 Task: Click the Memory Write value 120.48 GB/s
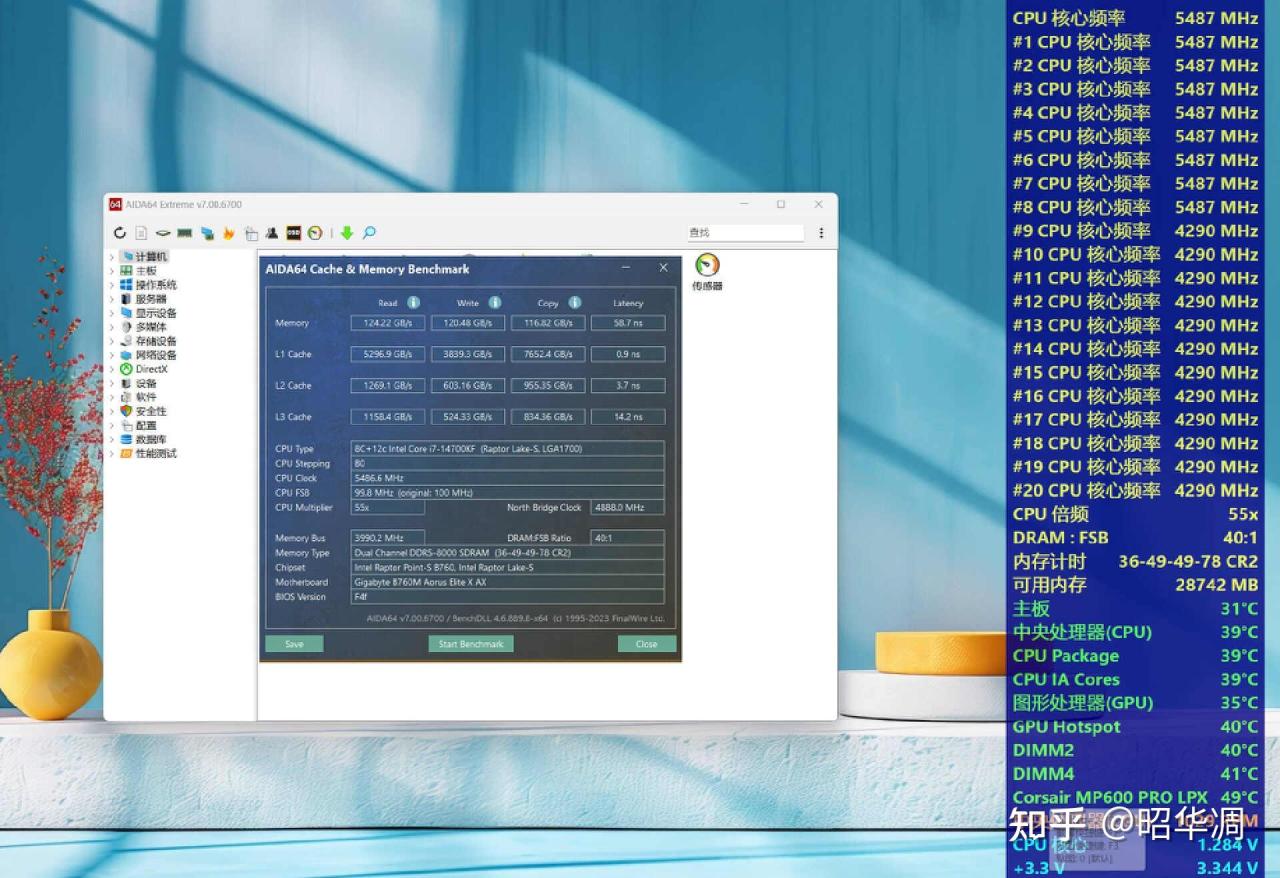pos(468,323)
